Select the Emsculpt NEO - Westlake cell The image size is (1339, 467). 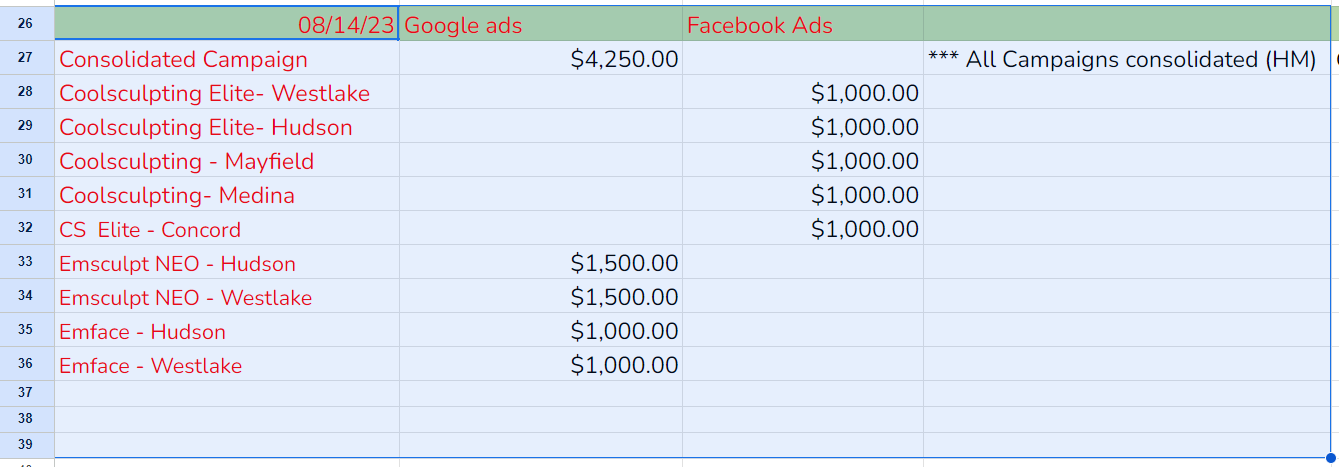(x=227, y=297)
